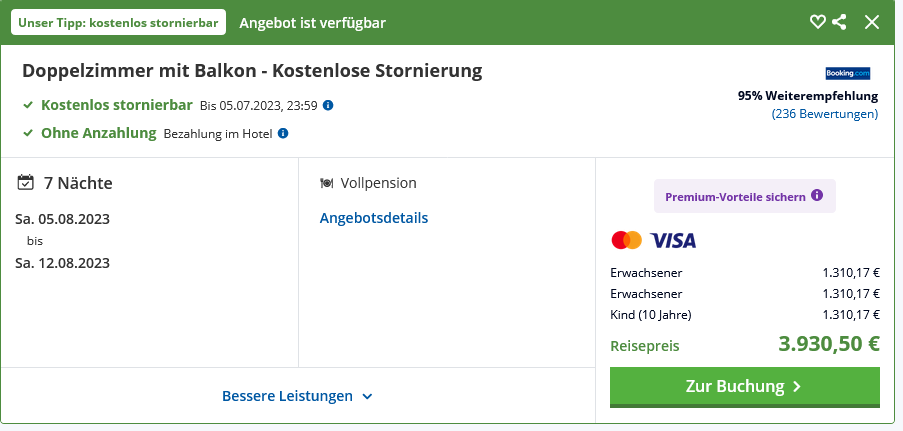Screen dimensions: 903x431
Task: Click the share icon in header
Action: tap(839, 22)
